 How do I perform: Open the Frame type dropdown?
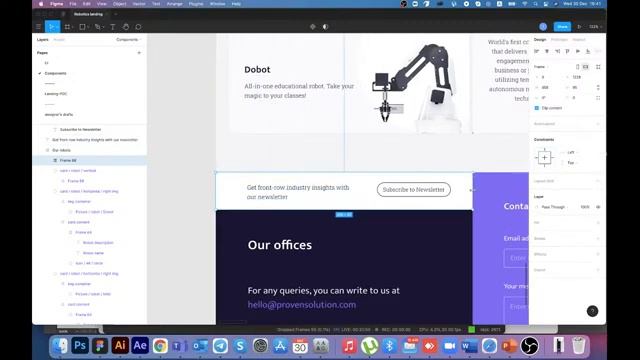[x=541, y=67]
